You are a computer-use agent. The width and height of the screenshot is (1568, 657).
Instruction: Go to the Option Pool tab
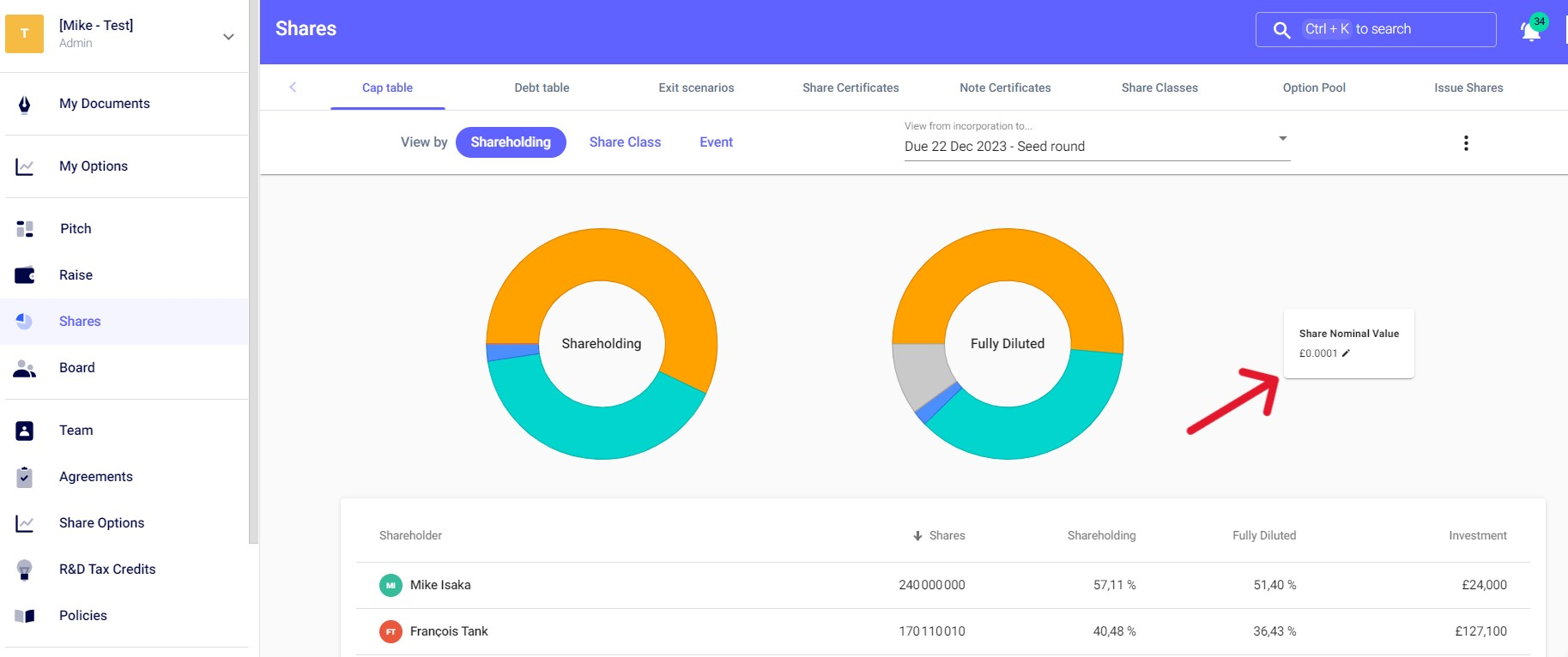[1314, 87]
